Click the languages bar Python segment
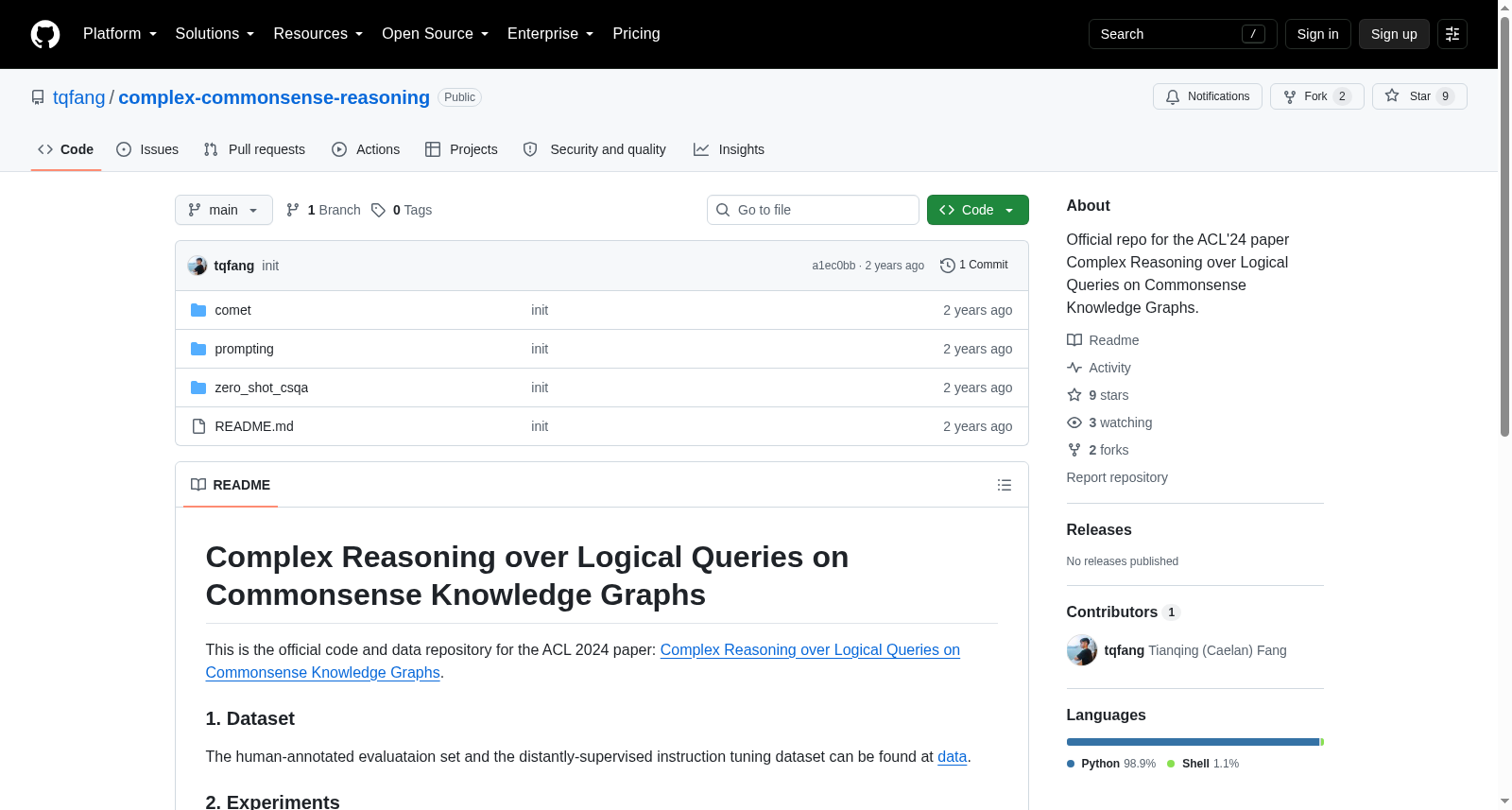Screen dimensions: 1512x810 [x=1193, y=742]
